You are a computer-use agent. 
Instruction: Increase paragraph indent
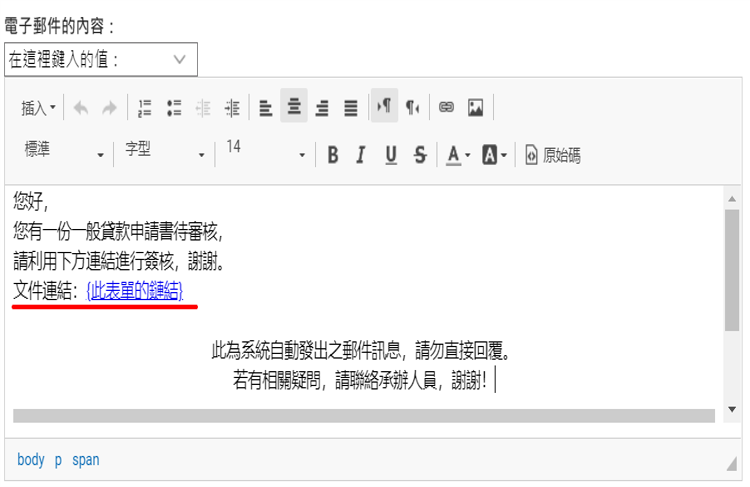coord(232,108)
